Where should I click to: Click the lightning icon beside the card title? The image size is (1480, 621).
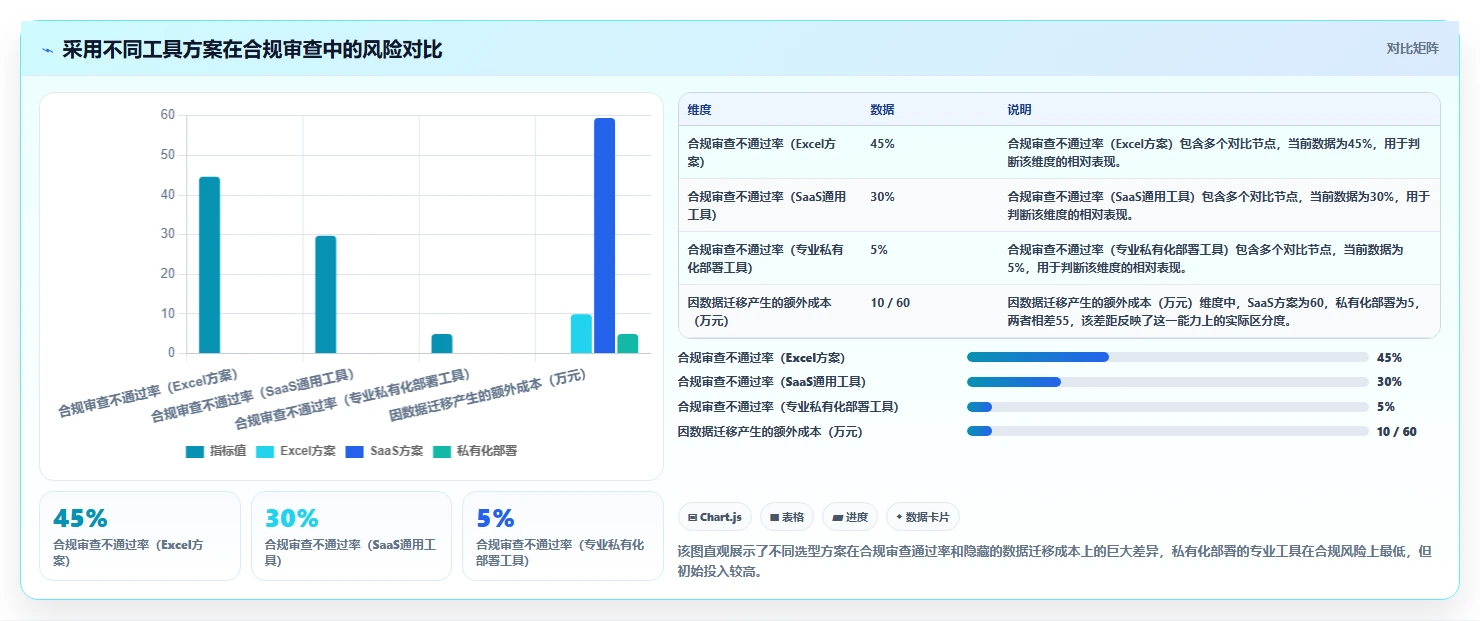pyautogui.click(x=47, y=50)
